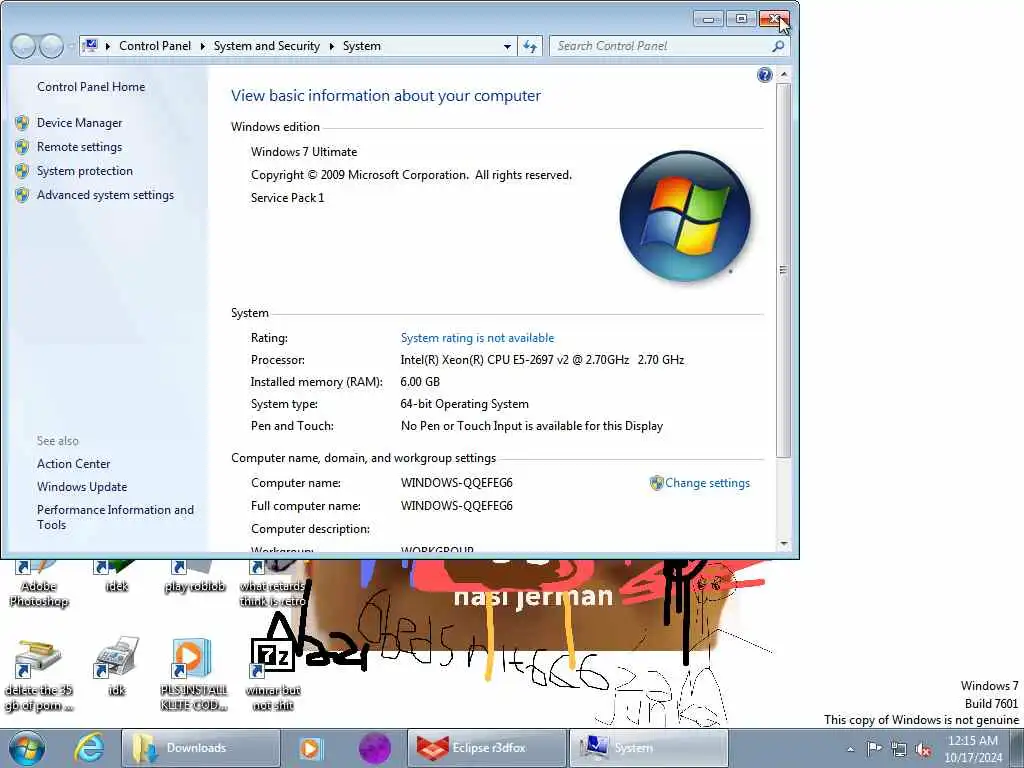Click System breadcrumb segment
This screenshot has height=768, width=1024.
[361, 46]
